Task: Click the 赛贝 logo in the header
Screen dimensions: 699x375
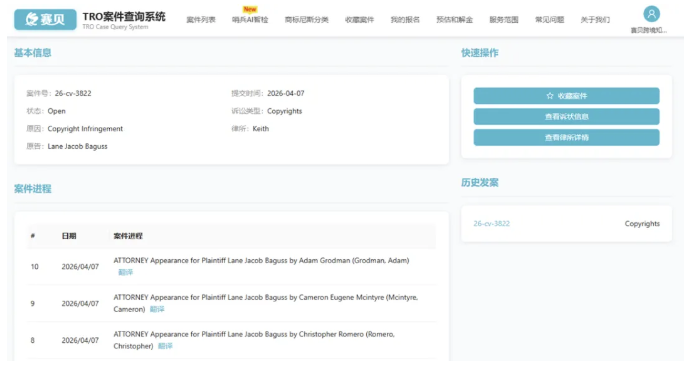Action: click(45, 19)
